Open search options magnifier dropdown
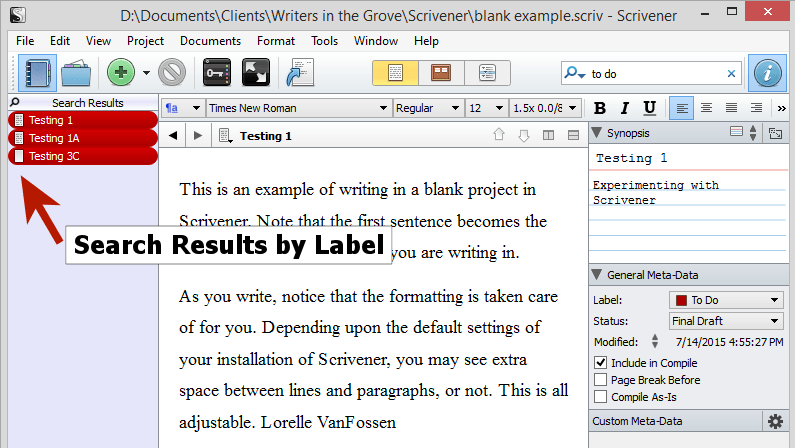The width and height of the screenshot is (795, 448). (x=574, y=73)
